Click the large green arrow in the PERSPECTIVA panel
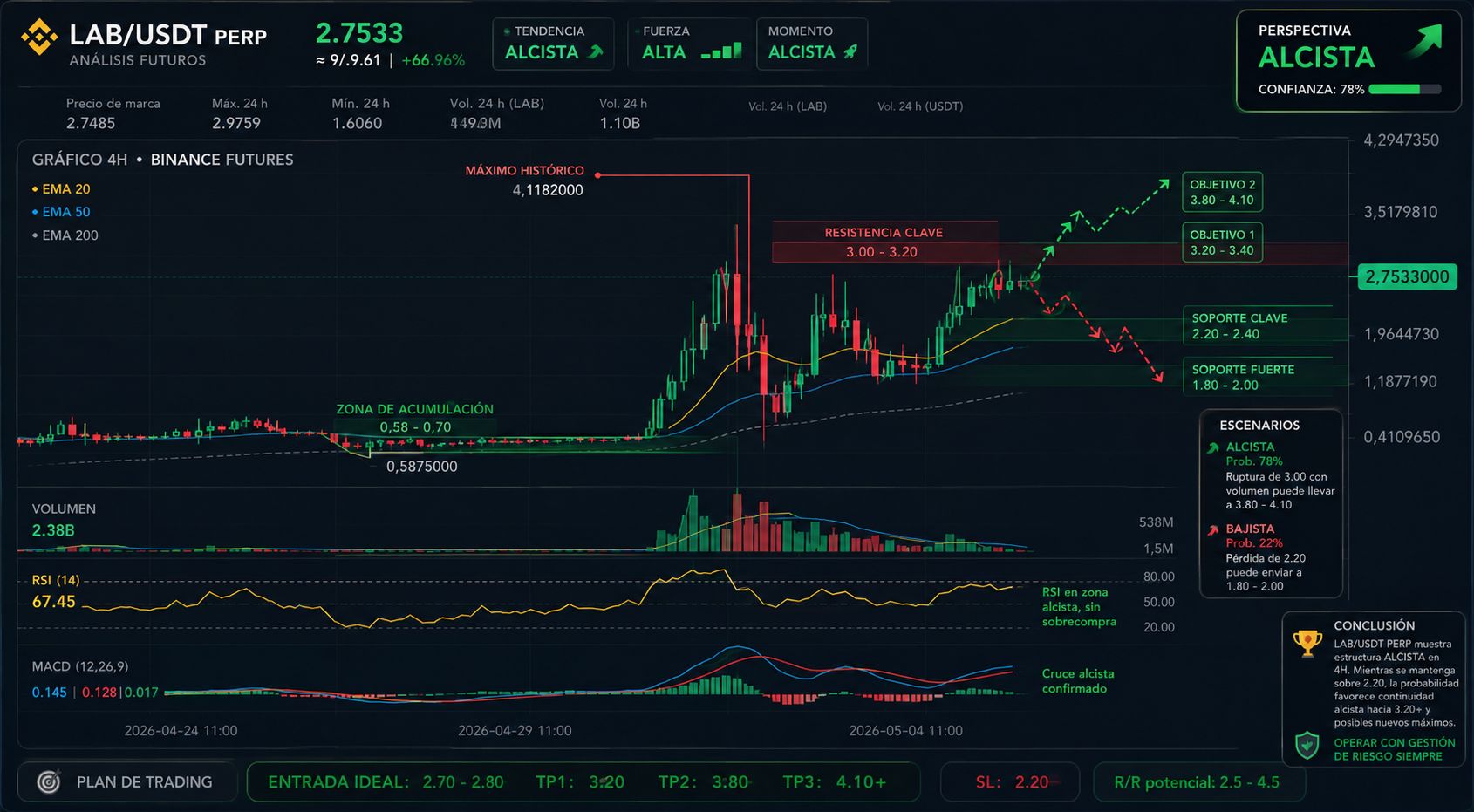Screen dimensions: 1474x812 1423,42
